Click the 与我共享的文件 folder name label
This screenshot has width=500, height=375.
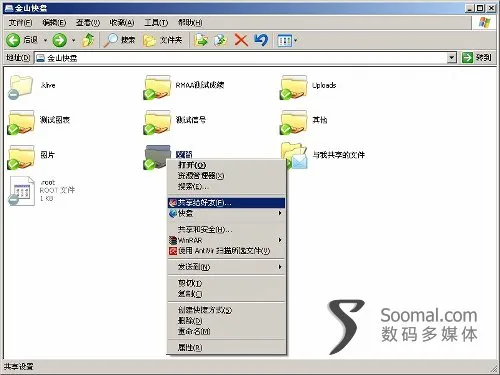(x=338, y=155)
